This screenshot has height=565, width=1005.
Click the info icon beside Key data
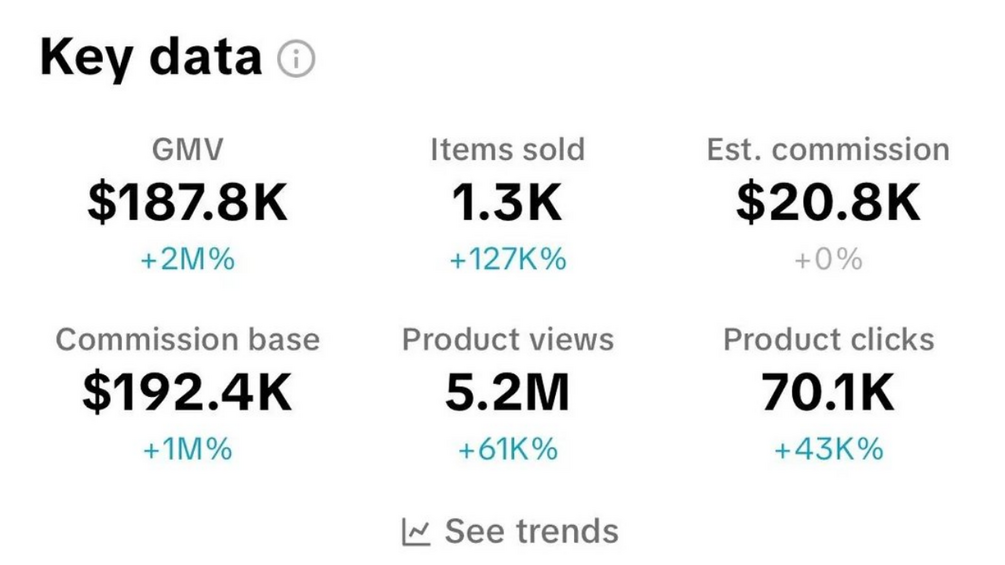(x=296, y=60)
